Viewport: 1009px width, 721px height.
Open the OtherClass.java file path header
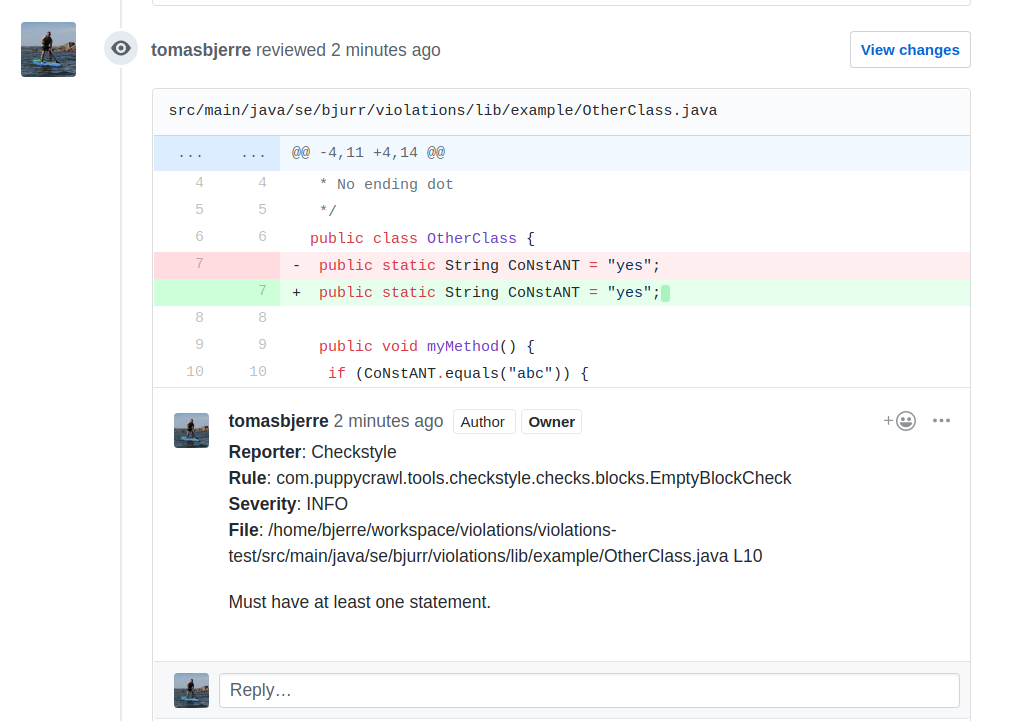click(443, 111)
